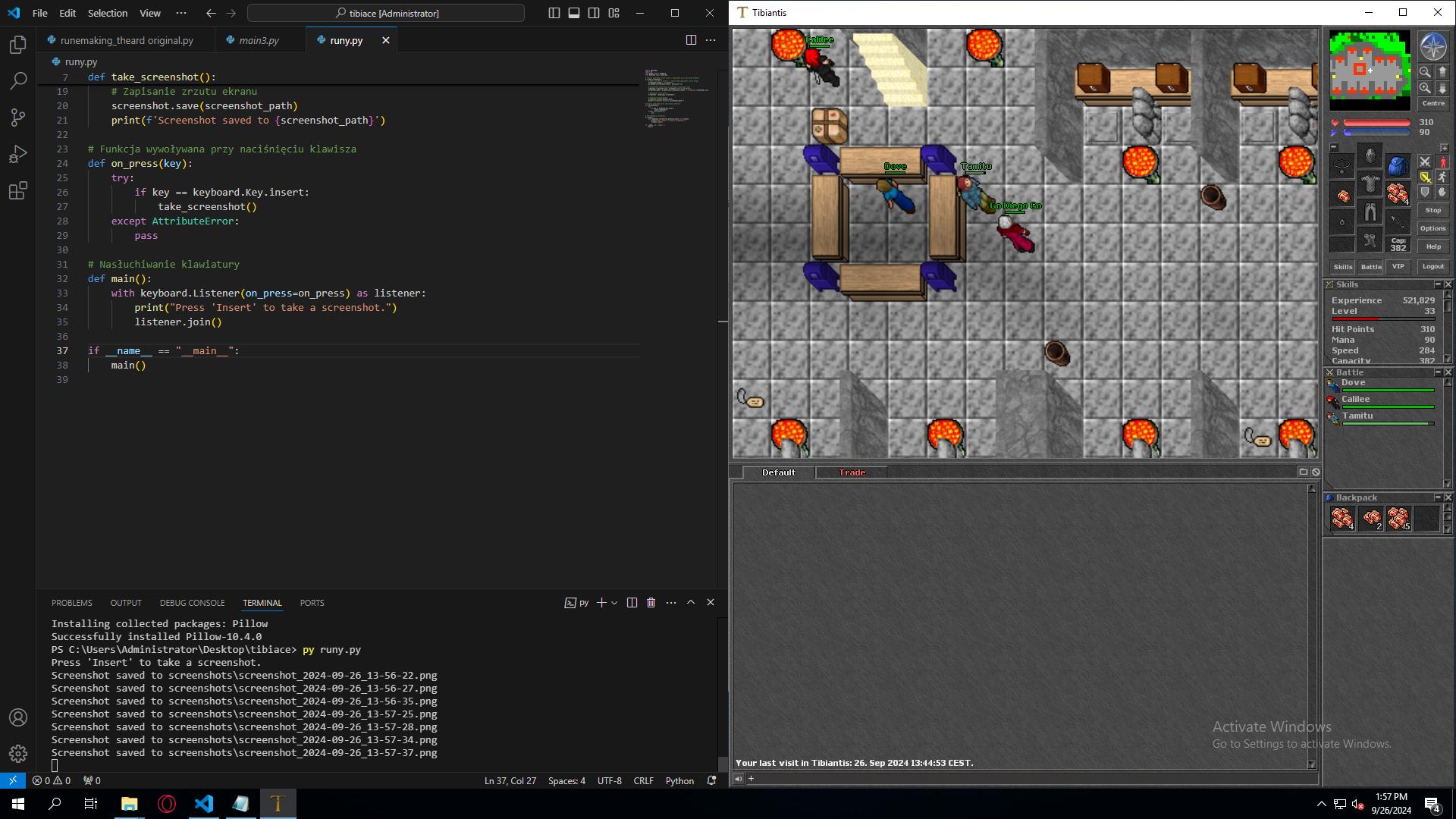The height and width of the screenshot is (819, 1456).
Task: Click the chain armor equipment slot
Action: (x=1370, y=183)
